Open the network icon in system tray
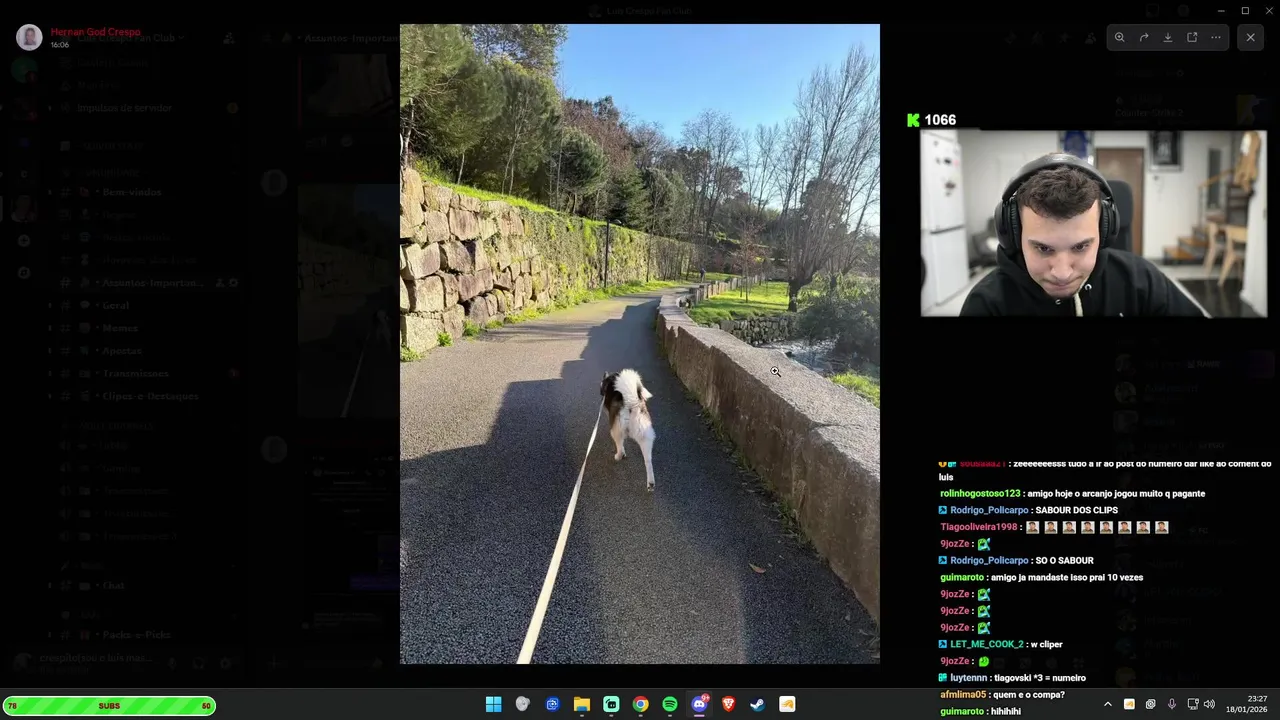 click(1193, 705)
